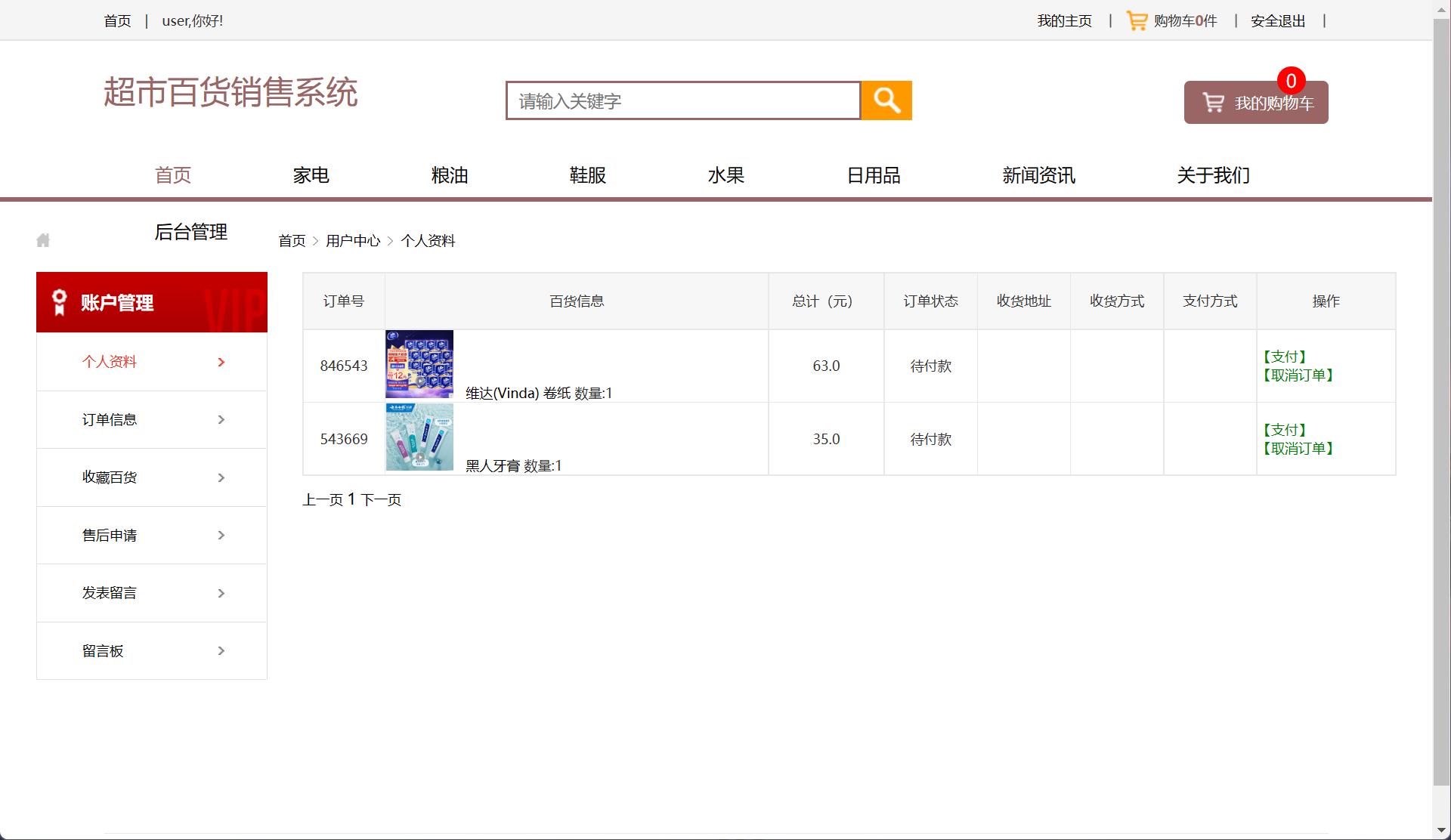Click 安全退出 to log out
This screenshot has height=840, width=1451.
coord(1277,20)
